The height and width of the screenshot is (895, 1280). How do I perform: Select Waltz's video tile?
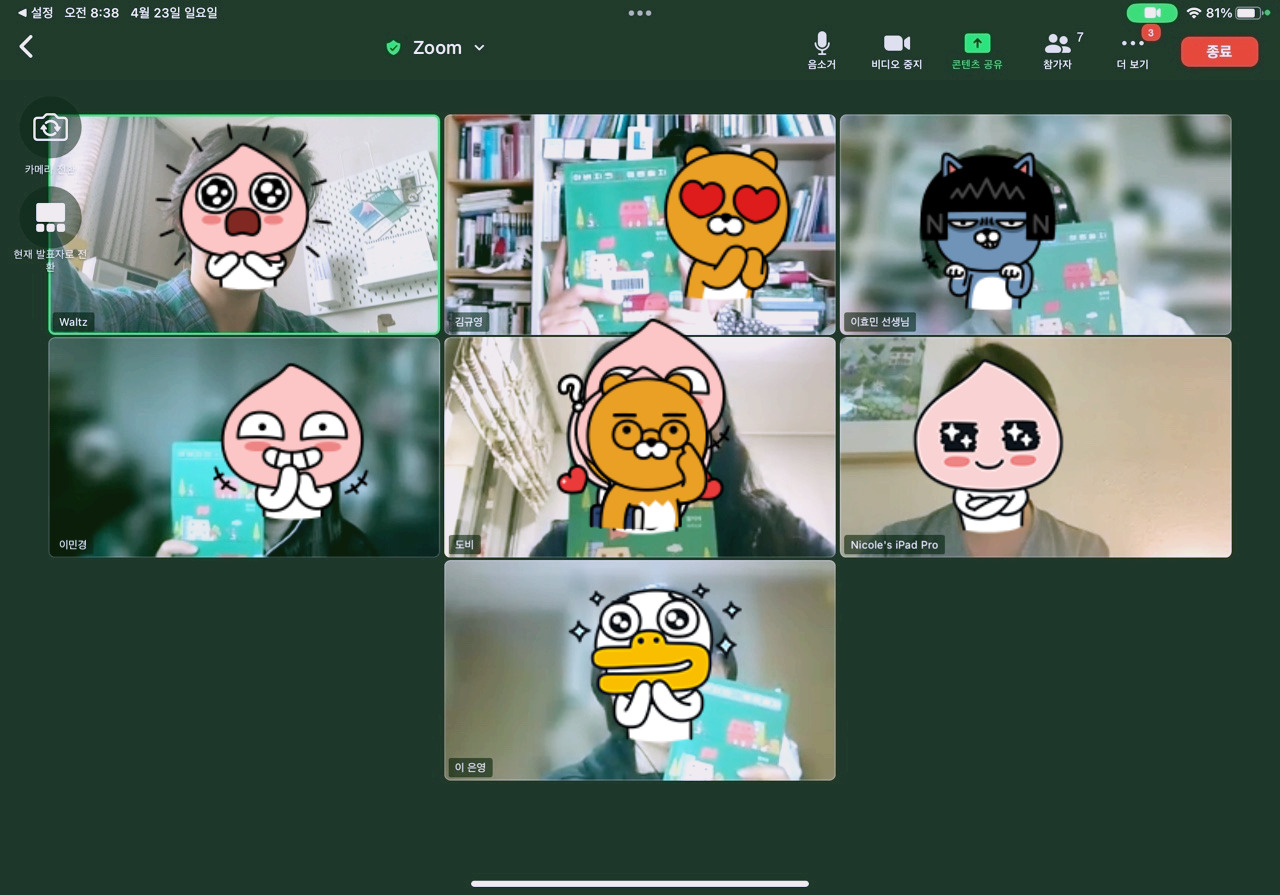pyautogui.click(x=243, y=224)
